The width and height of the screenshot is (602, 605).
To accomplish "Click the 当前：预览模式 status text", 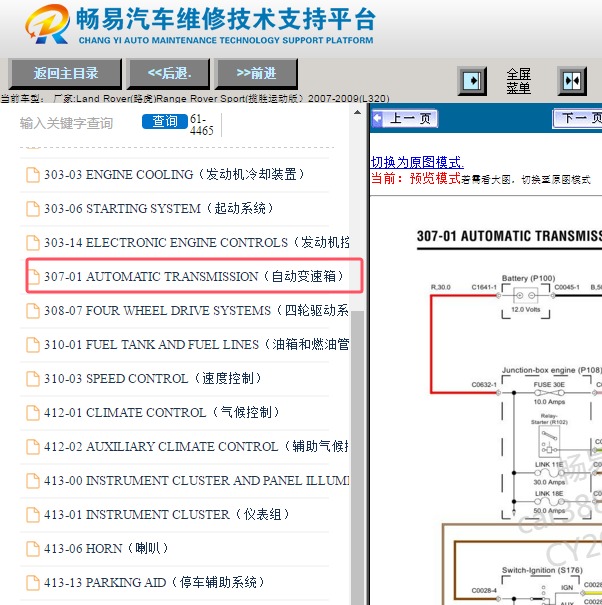I will [416, 178].
